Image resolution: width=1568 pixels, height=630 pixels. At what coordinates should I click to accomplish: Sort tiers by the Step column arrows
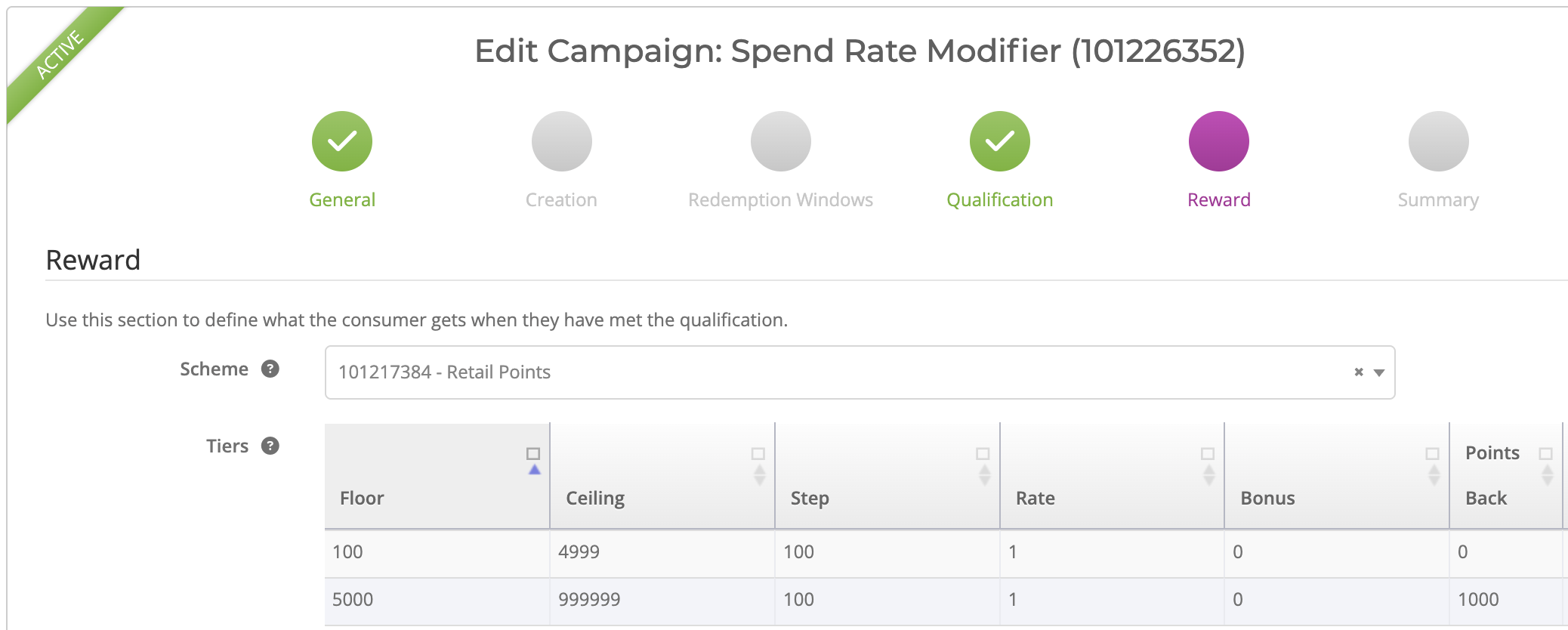984,475
